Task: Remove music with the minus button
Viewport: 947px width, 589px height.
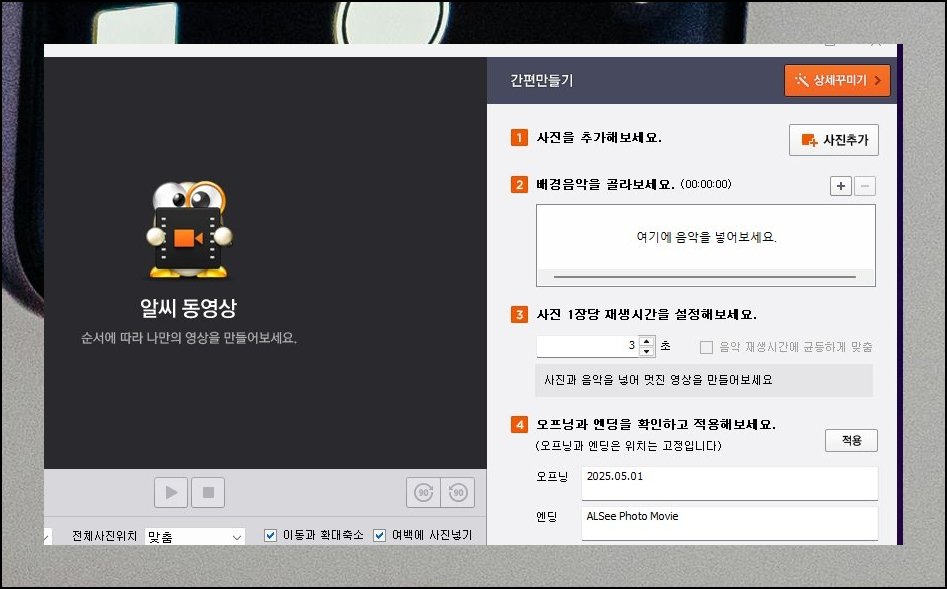Action: pos(865,186)
